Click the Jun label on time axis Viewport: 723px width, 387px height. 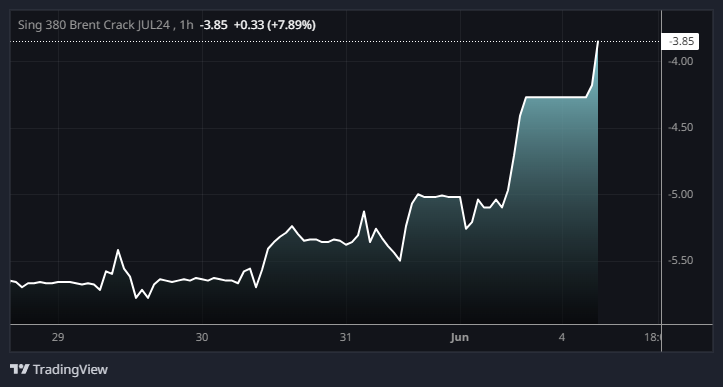click(x=460, y=338)
